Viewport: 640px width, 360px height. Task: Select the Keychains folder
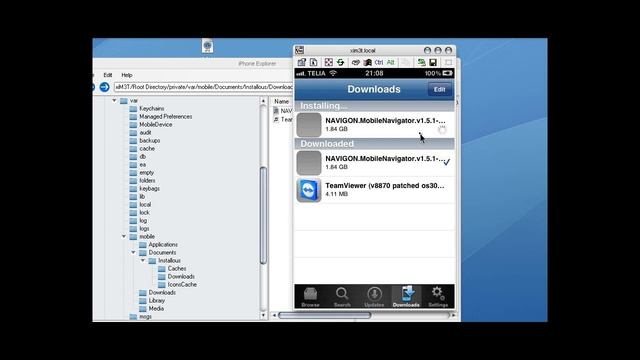tap(147, 109)
